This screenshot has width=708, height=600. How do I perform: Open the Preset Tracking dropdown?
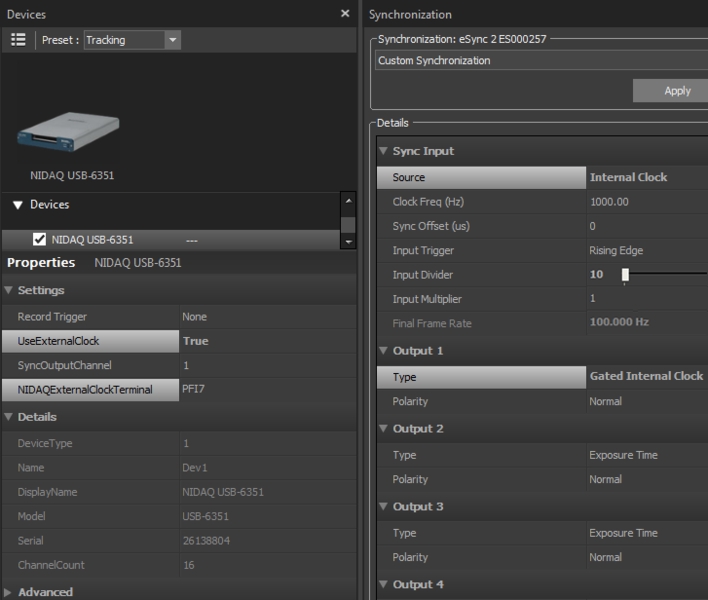[x=172, y=40]
